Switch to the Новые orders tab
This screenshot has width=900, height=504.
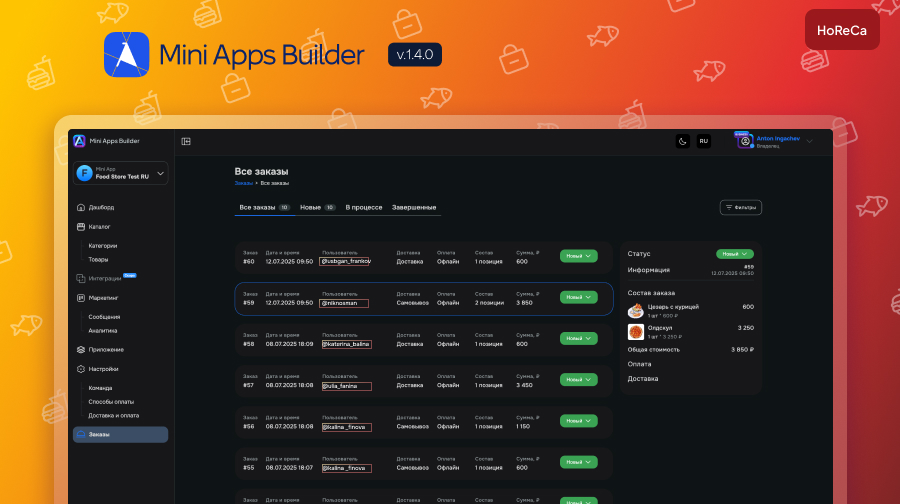317,207
